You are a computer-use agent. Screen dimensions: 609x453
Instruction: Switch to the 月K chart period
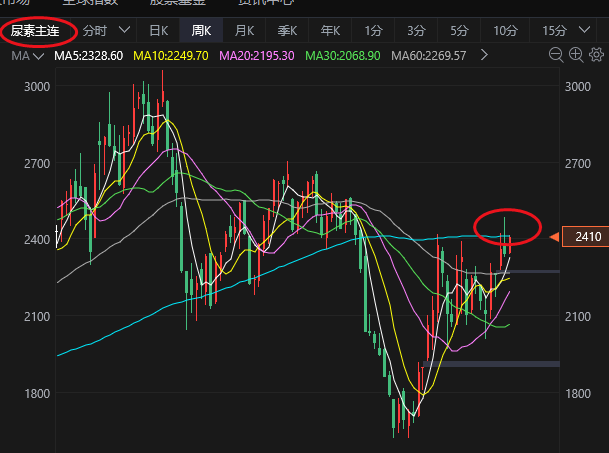point(245,31)
